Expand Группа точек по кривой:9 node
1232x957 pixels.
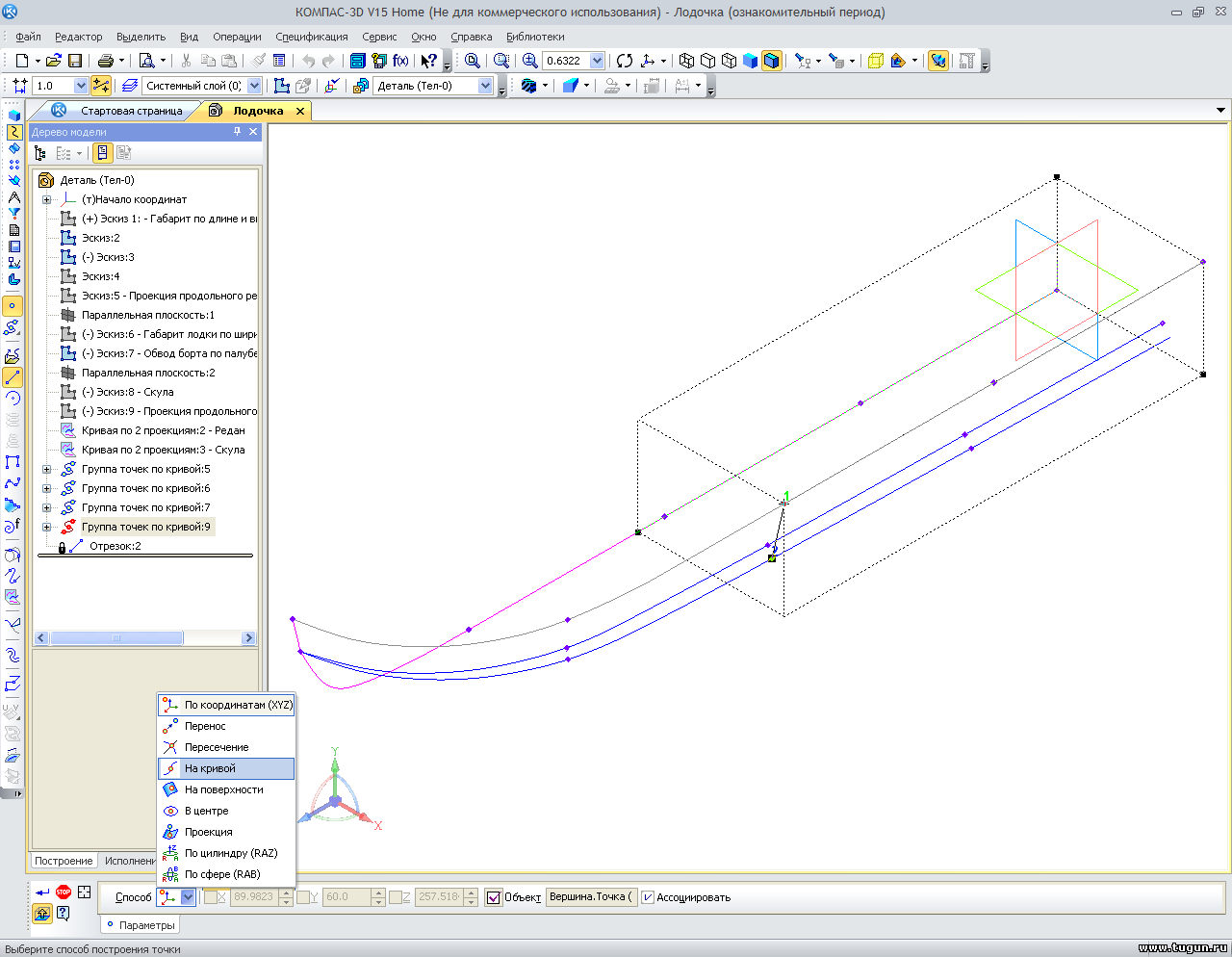(x=46, y=527)
